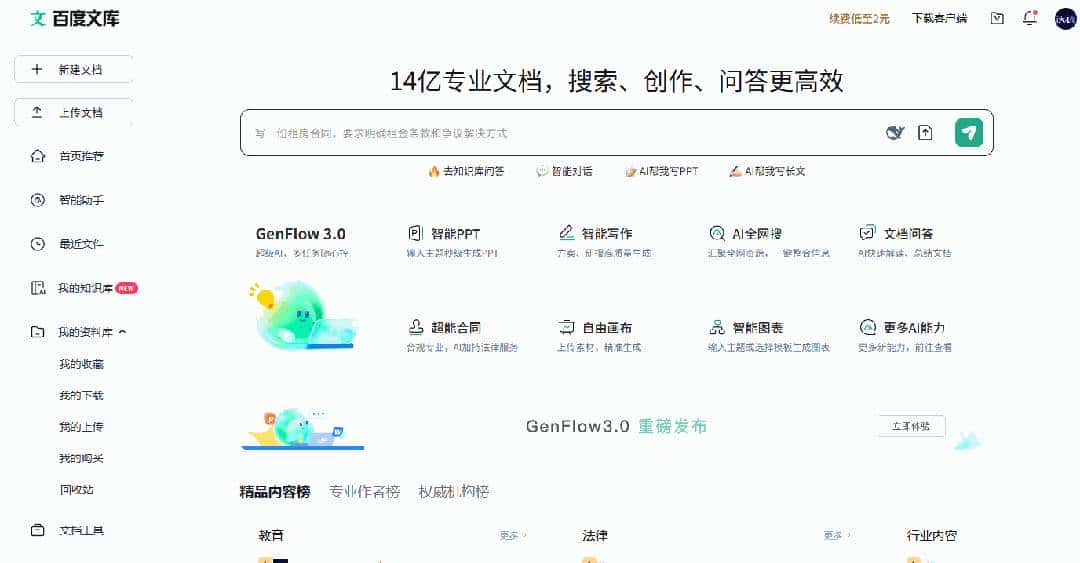Click the 更多AI能力 icon

[868, 327]
